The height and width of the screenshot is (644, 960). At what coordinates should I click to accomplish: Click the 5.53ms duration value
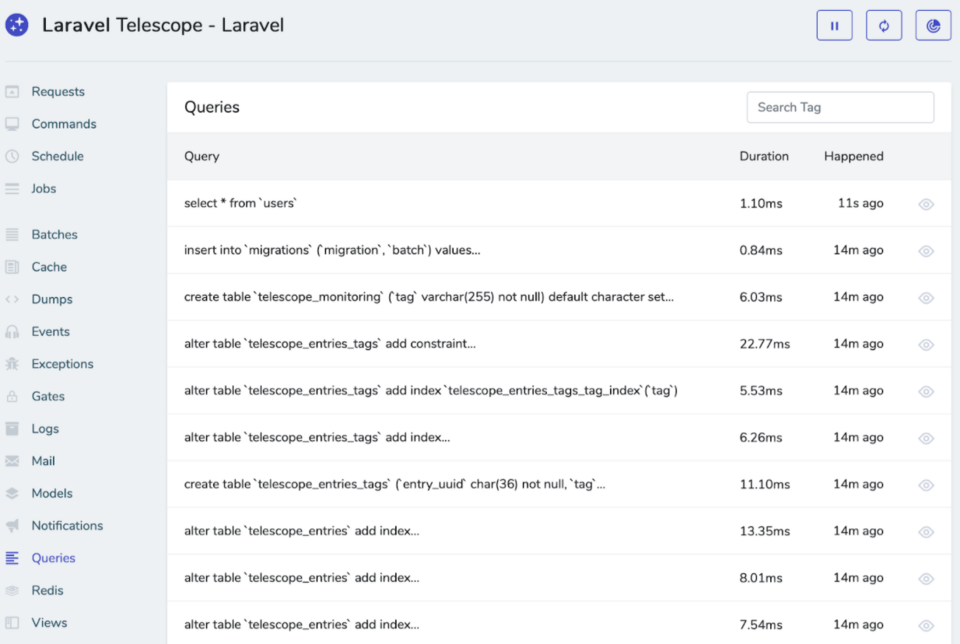coord(760,391)
